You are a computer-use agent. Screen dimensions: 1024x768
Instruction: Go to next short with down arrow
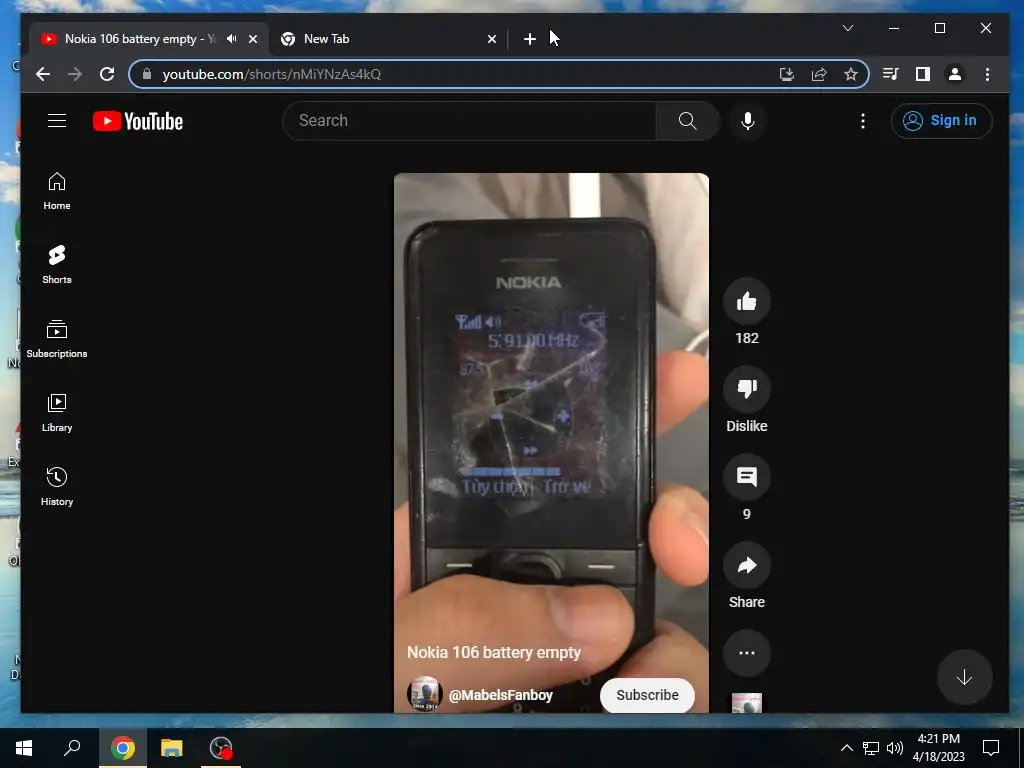(x=965, y=677)
